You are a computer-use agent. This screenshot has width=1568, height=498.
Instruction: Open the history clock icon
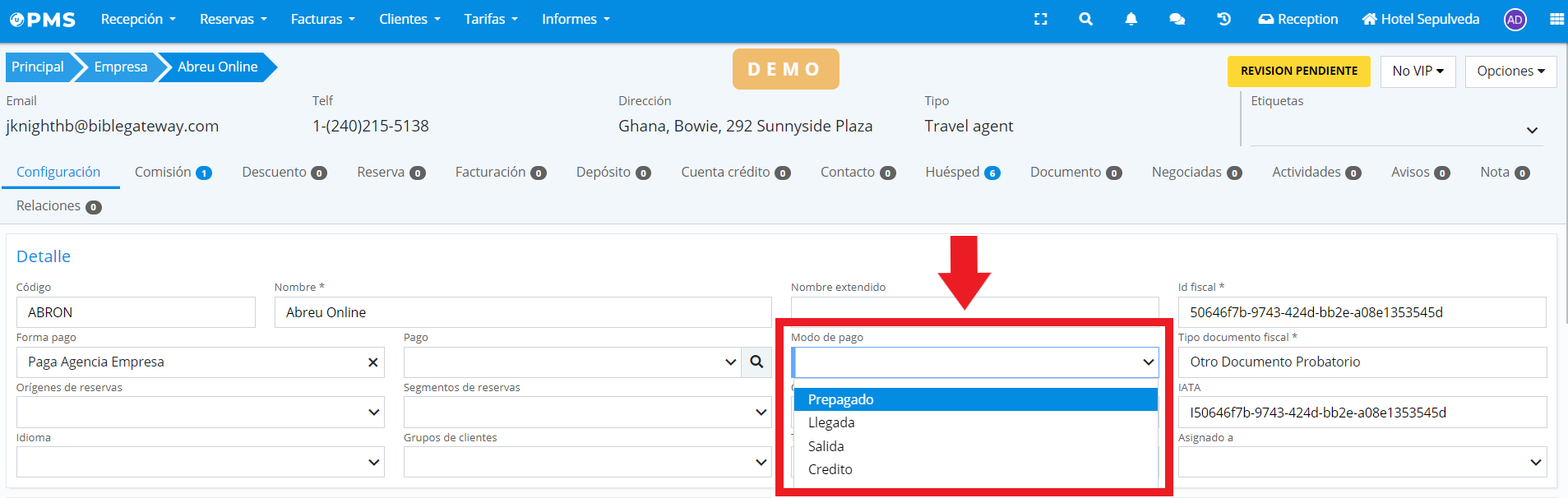click(1223, 19)
